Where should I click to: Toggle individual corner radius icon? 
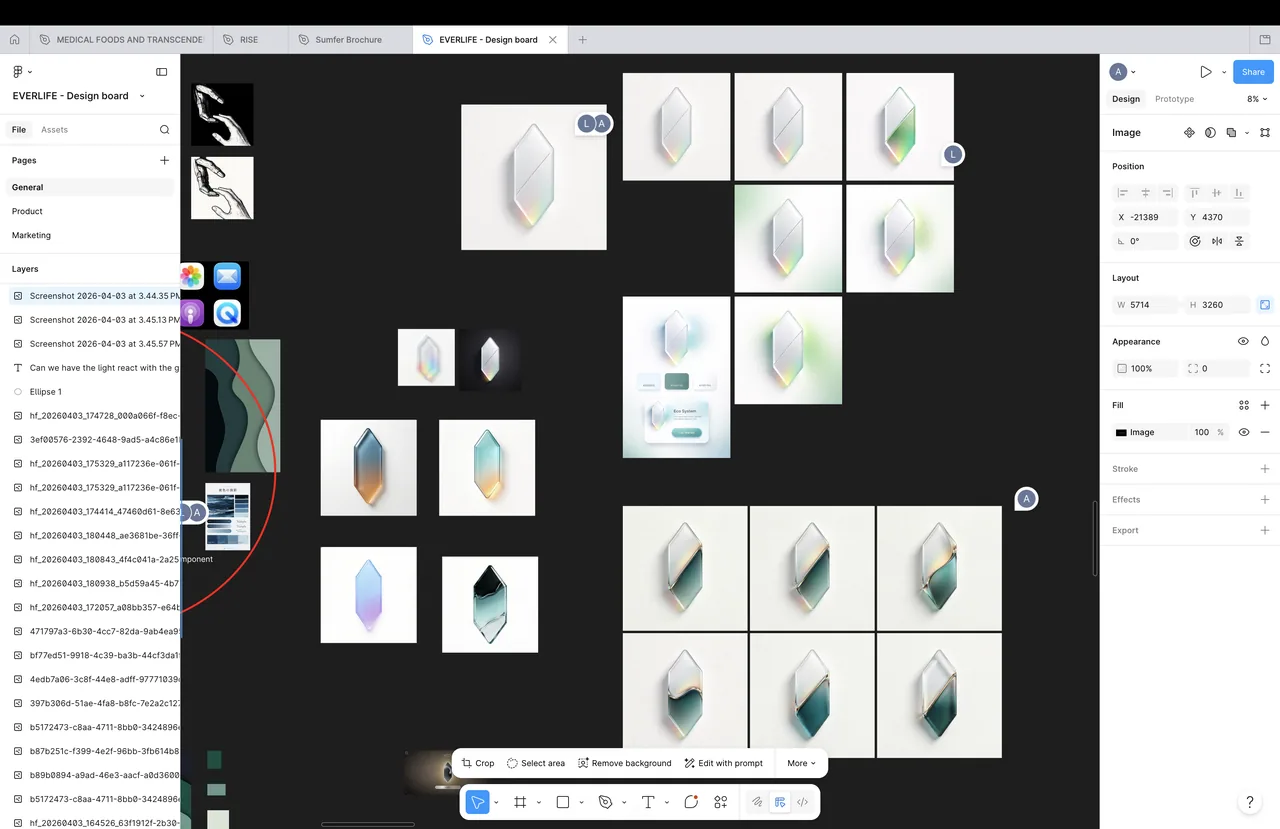tap(1265, 369)
